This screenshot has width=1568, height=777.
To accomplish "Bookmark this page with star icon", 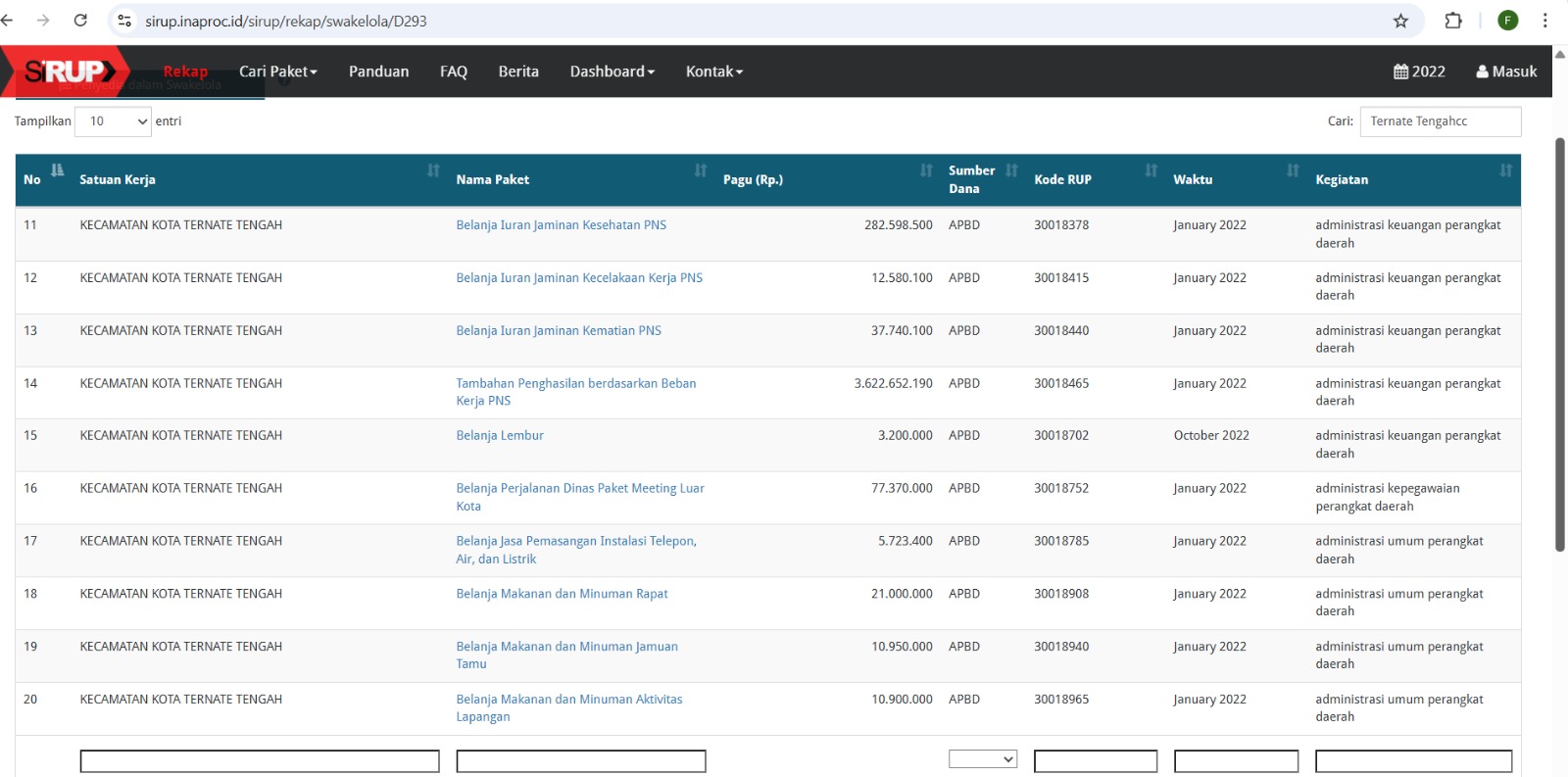I will [x=1400, y=21].
